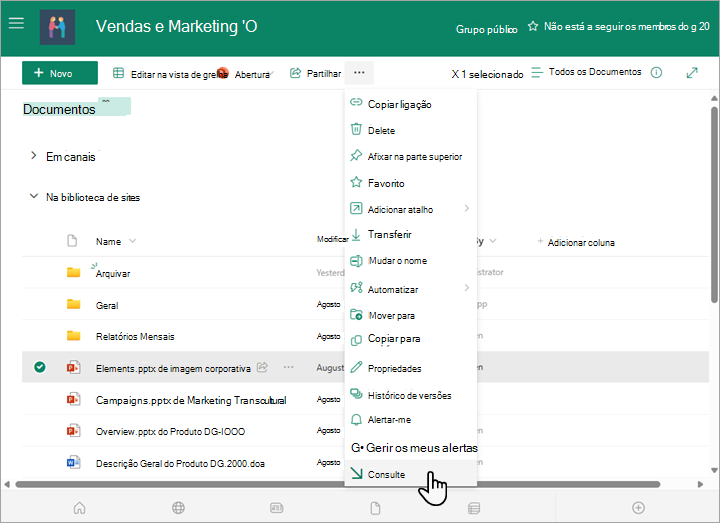Click the Vendas e Marketing team logo
This screenshot has height=523, width=720.
[57, 28]
